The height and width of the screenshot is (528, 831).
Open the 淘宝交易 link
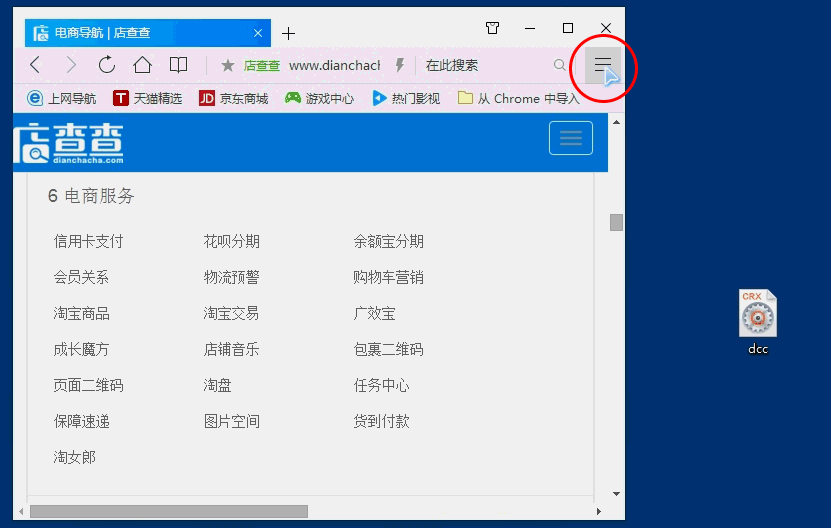coord(232,313)
